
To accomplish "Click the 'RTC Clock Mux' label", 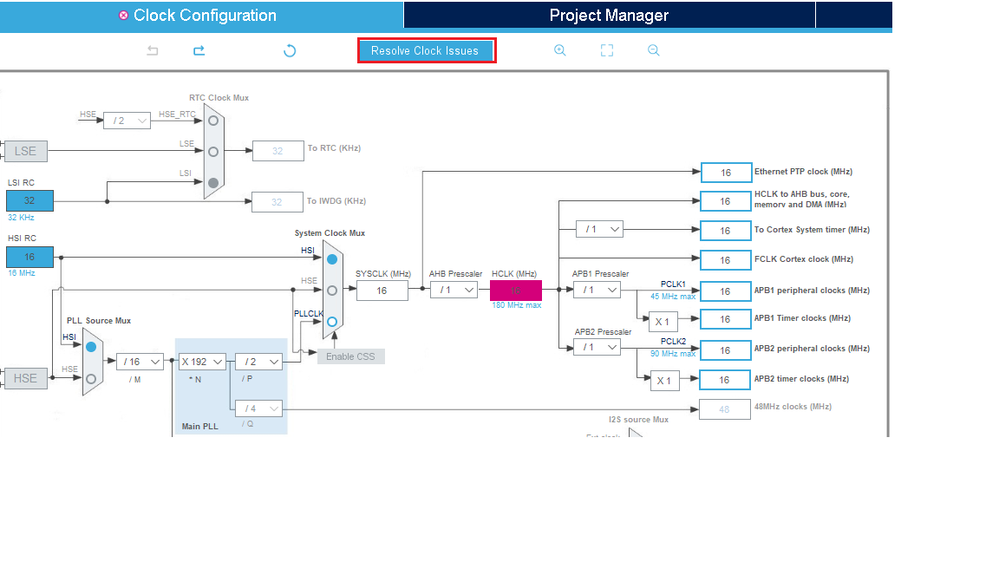I will coord(219,97).
